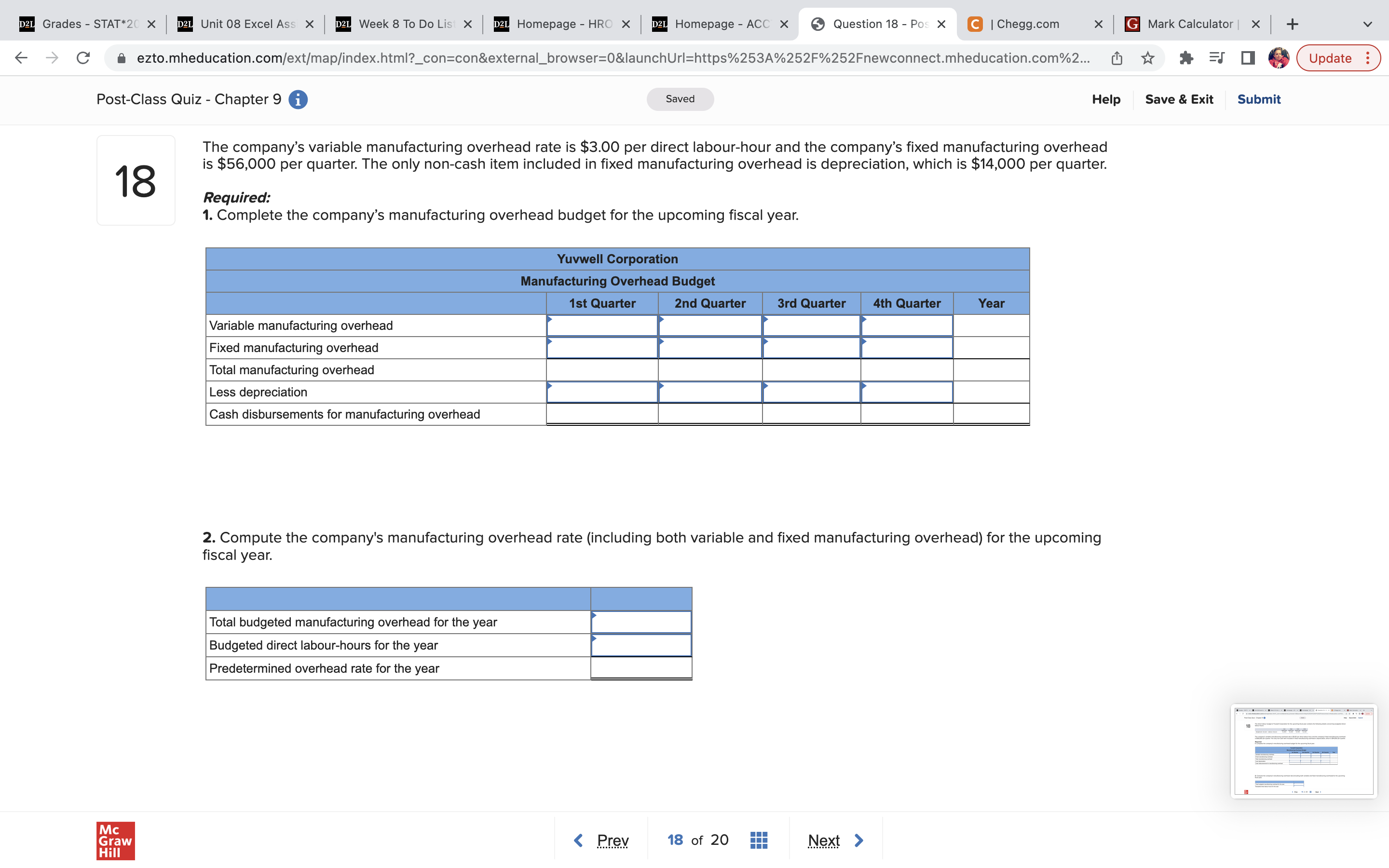The image size is (1389, 868).
Task: Click the info icon next to Post-Class Quiz title
Action: point(297,99)
